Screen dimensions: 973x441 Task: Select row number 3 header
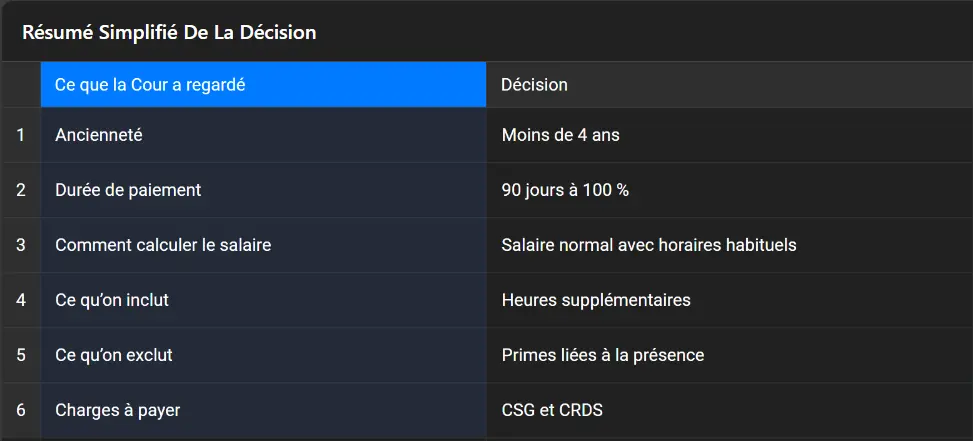click(x=20, y=245)
